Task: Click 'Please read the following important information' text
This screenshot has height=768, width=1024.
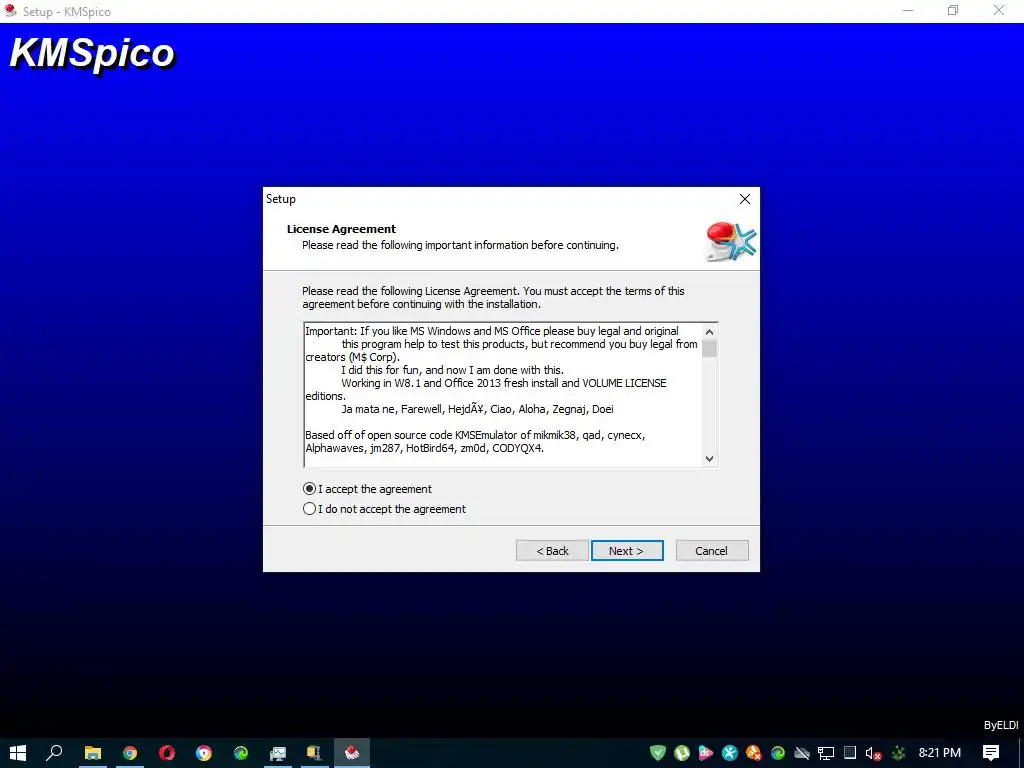Action: pos(460,245)
